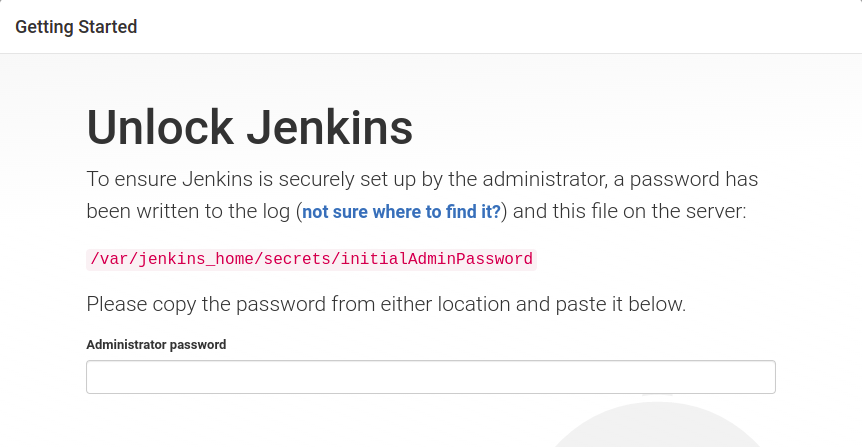Click "and this file on the server:" text
862x447 pixels.
click(x=630, y=212)
